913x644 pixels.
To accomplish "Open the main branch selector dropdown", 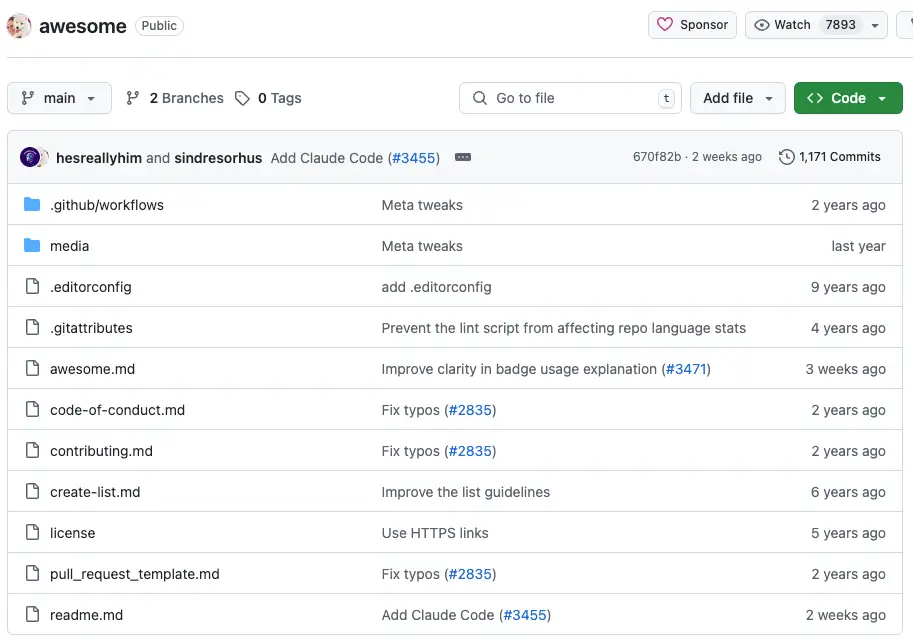I will (59, 98).
